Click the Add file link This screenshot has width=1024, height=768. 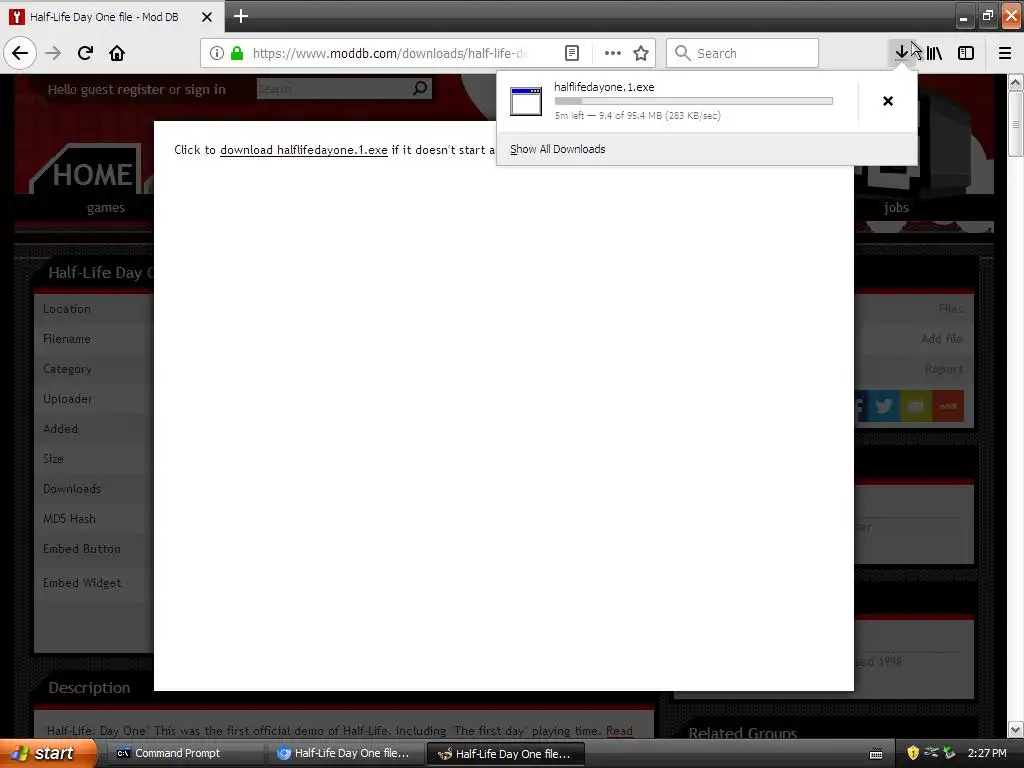pos(941,338)
